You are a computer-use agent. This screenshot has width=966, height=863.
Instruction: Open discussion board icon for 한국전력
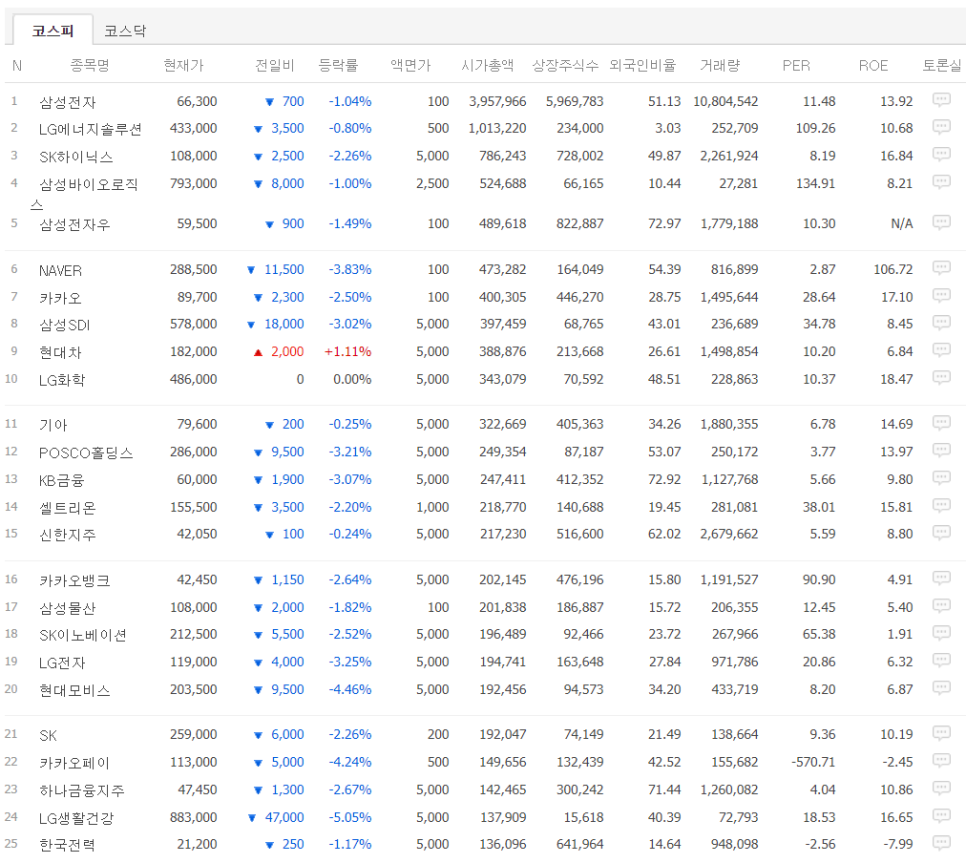941,843
